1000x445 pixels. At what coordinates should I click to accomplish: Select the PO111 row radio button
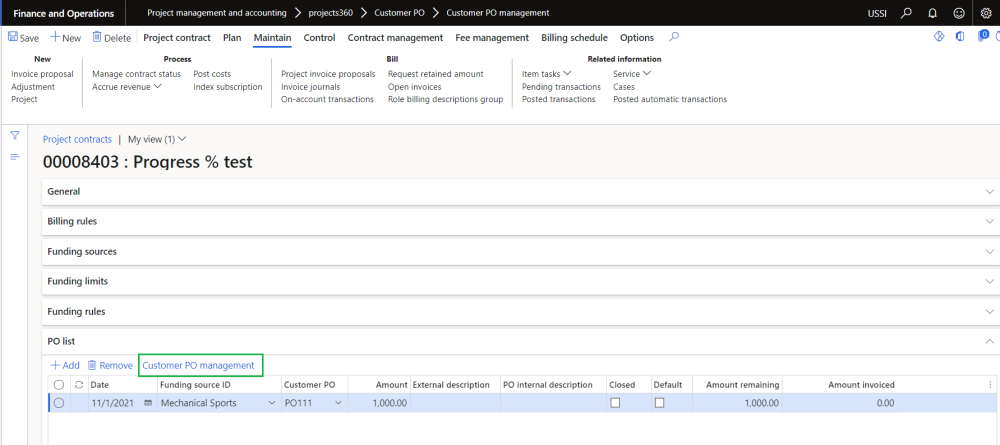coord(59,403)
